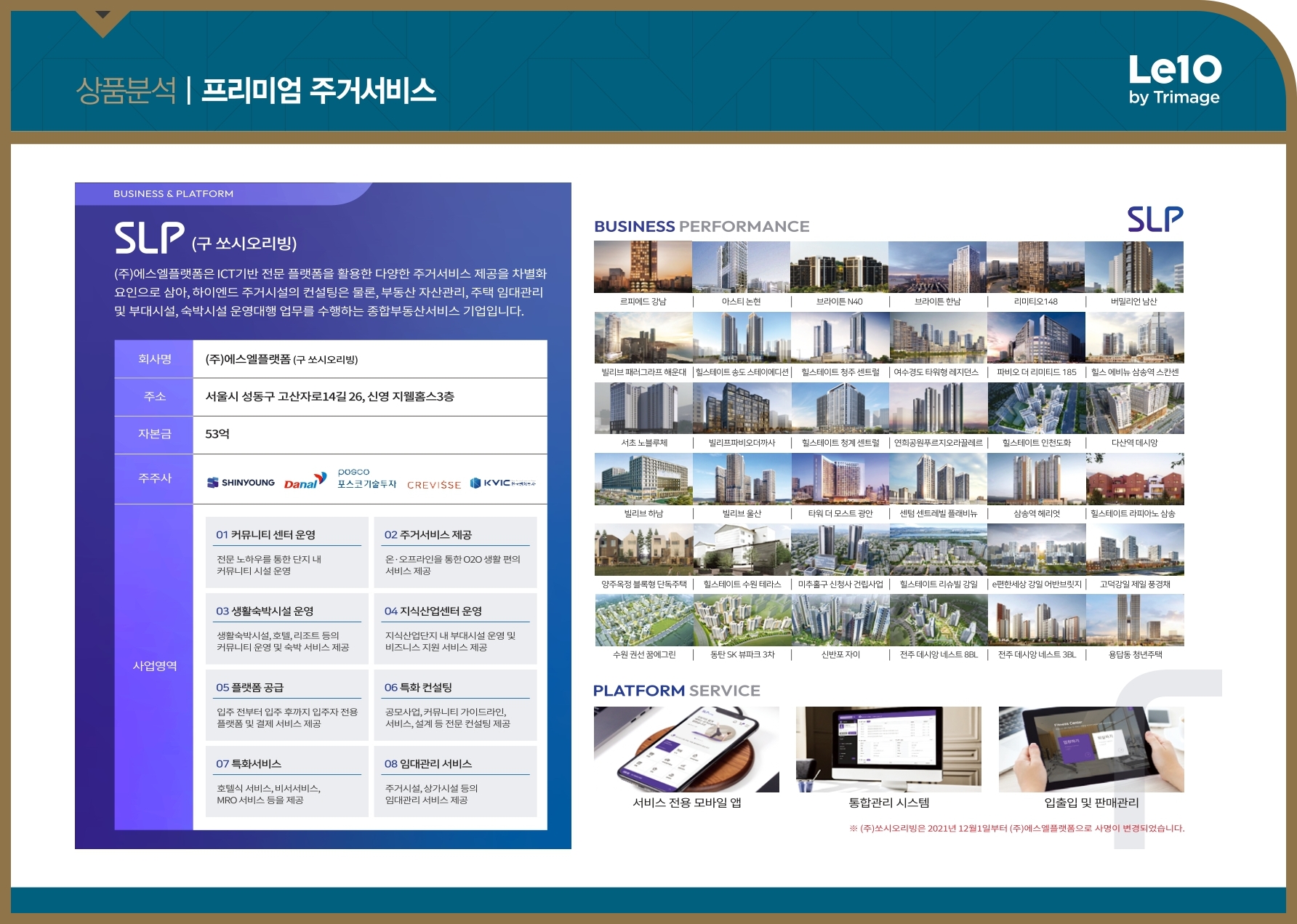Click the PLATFORM SERVICE heading
The image size is (1297, 924).
pos(677,691)
